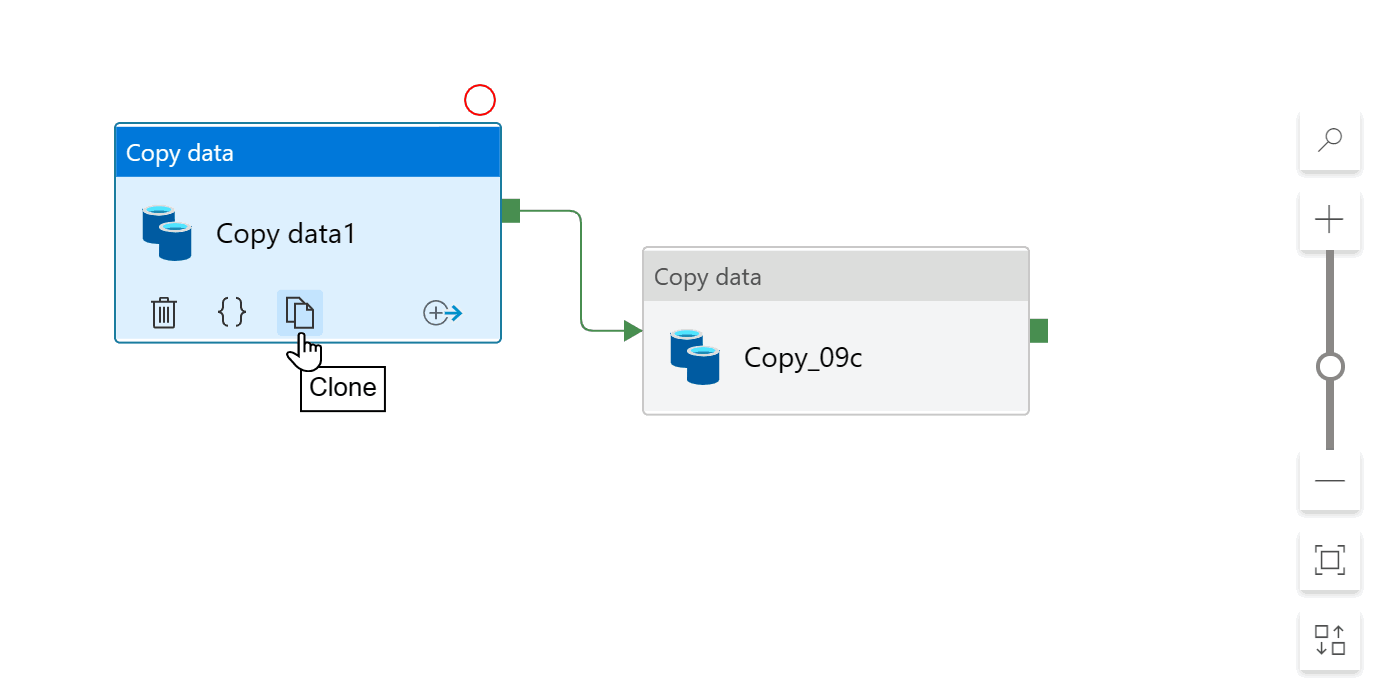Select the Copy_09c activity name
The height and width of the screenshot is (700, 1380).
pos(803,358)
